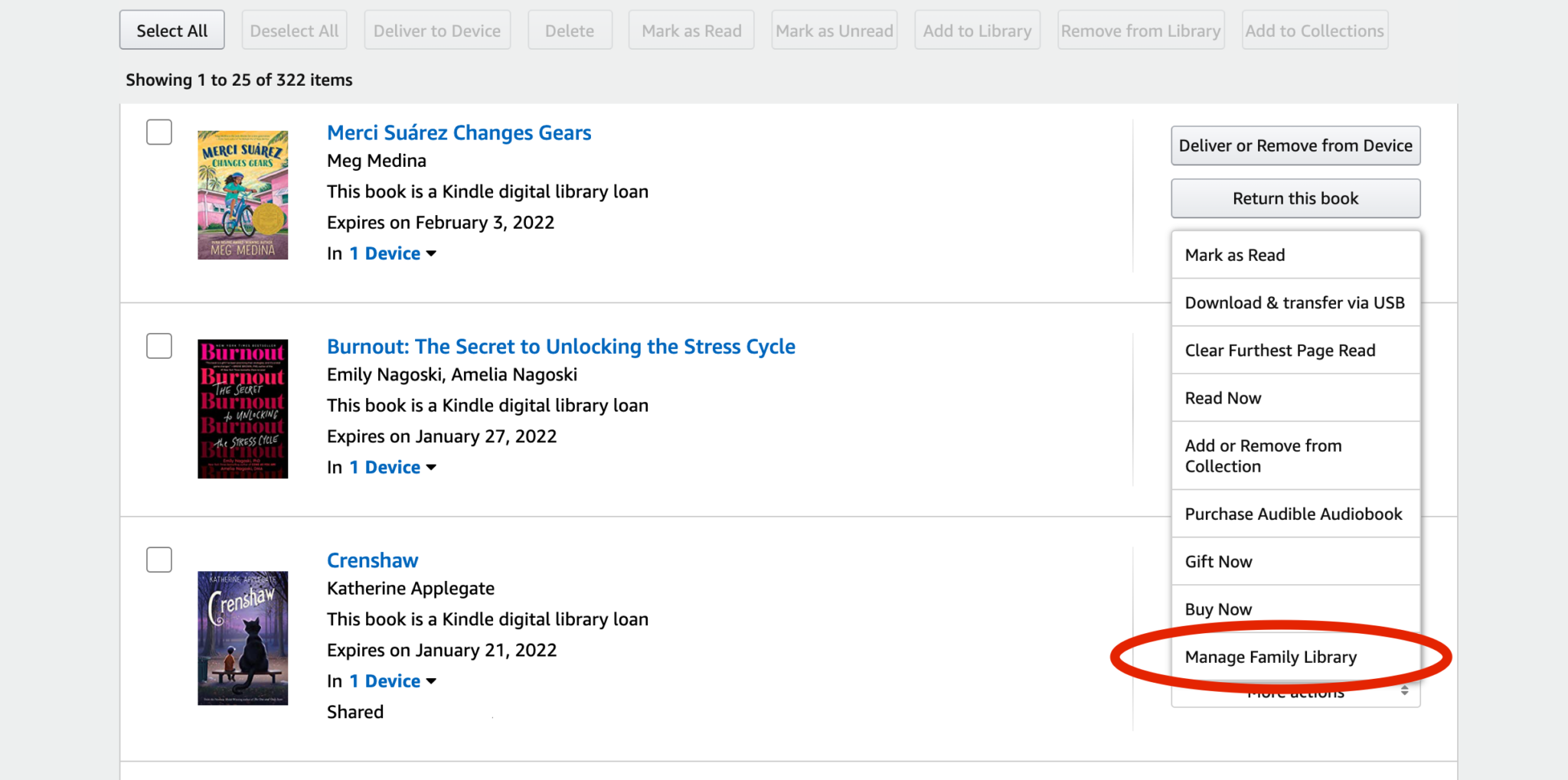Click the Add to Library button
The width and height of the screenshot is (1568, 780).
(977, 31)
